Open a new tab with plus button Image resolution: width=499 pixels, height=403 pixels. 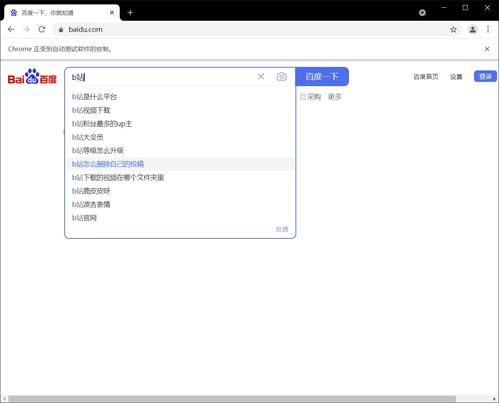130,13
